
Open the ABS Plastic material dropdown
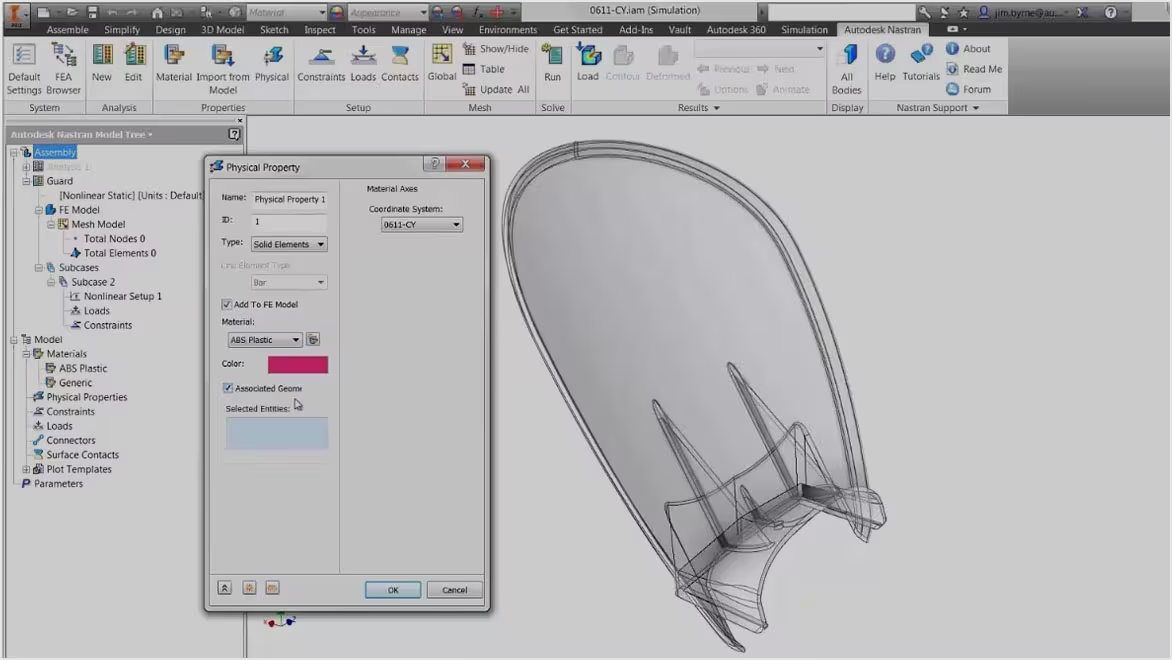tap(264, 339)
